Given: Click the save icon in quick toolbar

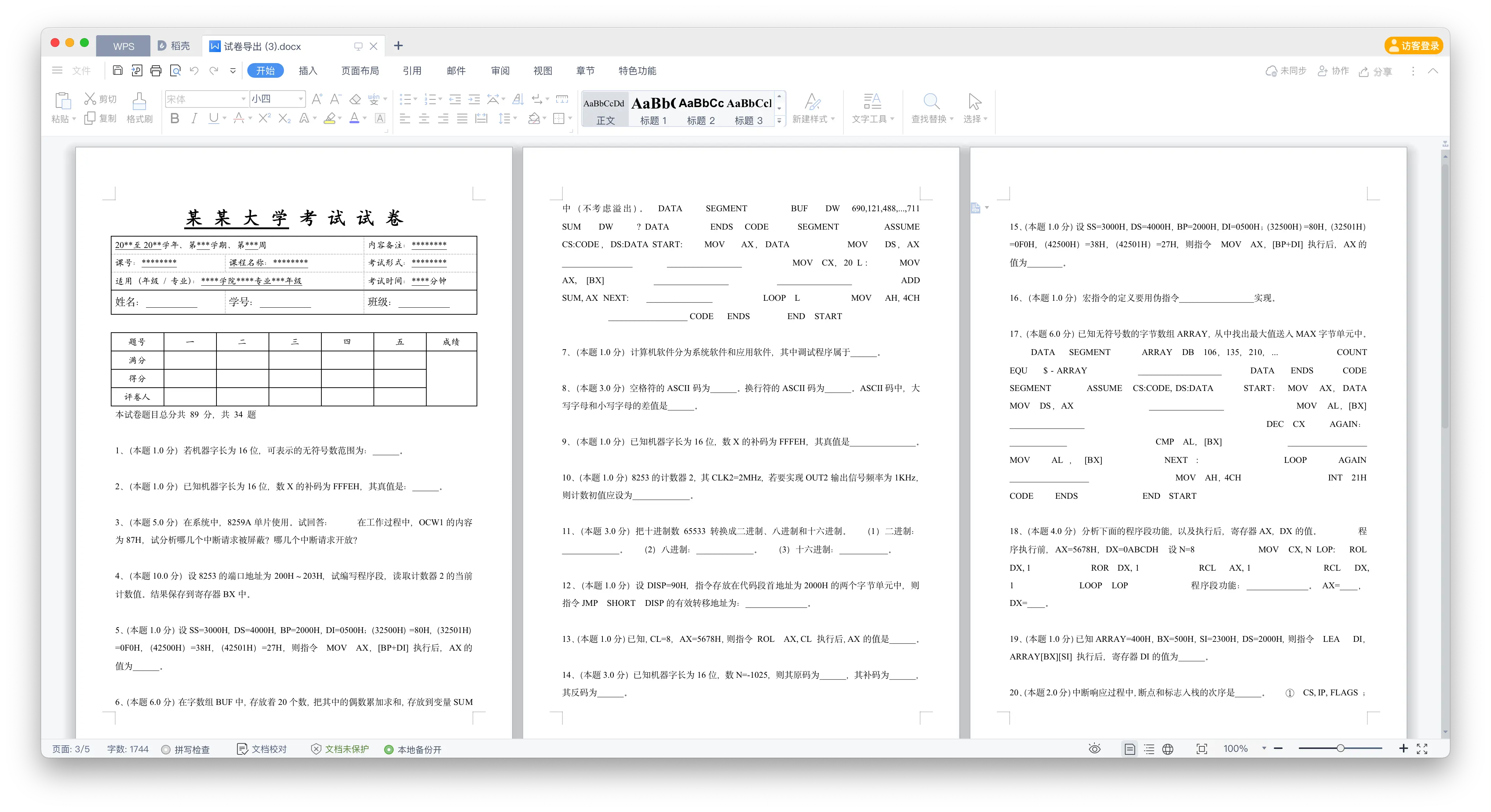Looking at the screenshot, I should [x=117, y=71].
